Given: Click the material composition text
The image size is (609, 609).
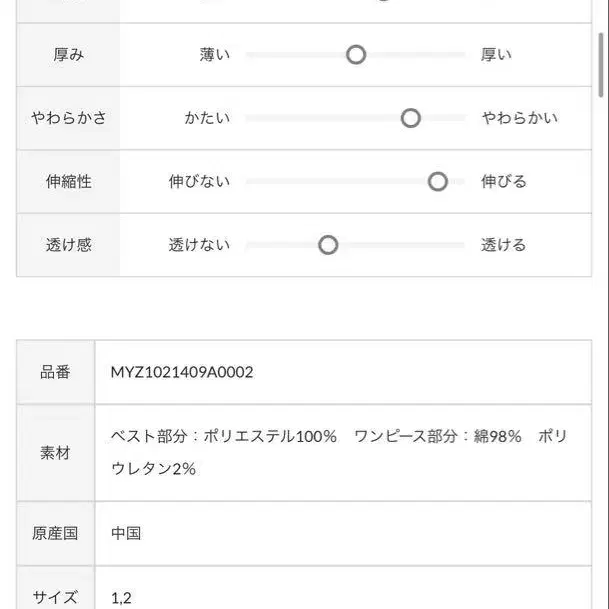Looking at the screenshot, I should (x=339, y=452).
